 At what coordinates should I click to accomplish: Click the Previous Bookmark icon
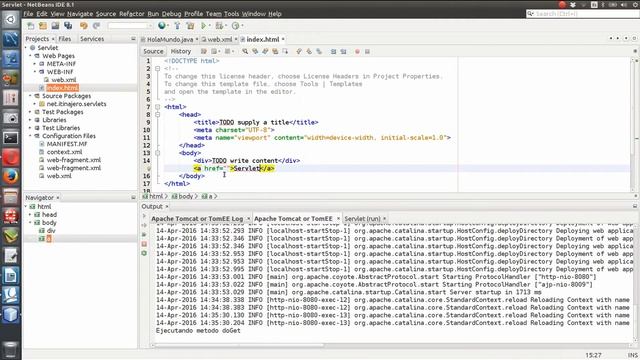[299, 51]
